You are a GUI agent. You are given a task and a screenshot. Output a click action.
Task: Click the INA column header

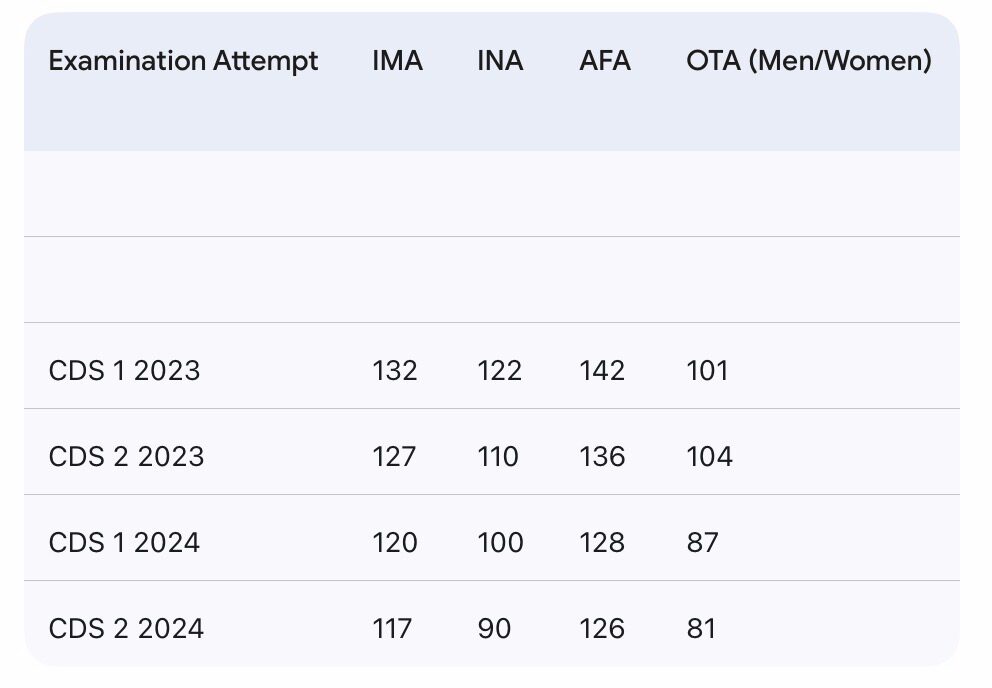coord(500,61)
